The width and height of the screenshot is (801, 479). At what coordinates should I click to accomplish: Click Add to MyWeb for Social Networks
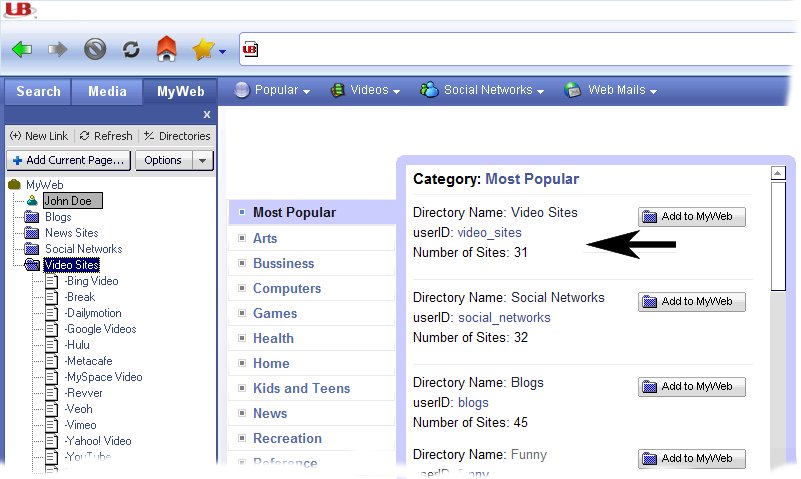pos(692,302)
